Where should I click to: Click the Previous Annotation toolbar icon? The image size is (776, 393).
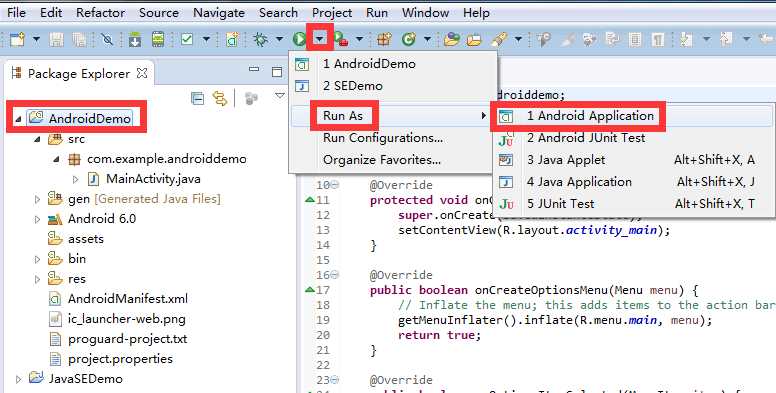726,39
